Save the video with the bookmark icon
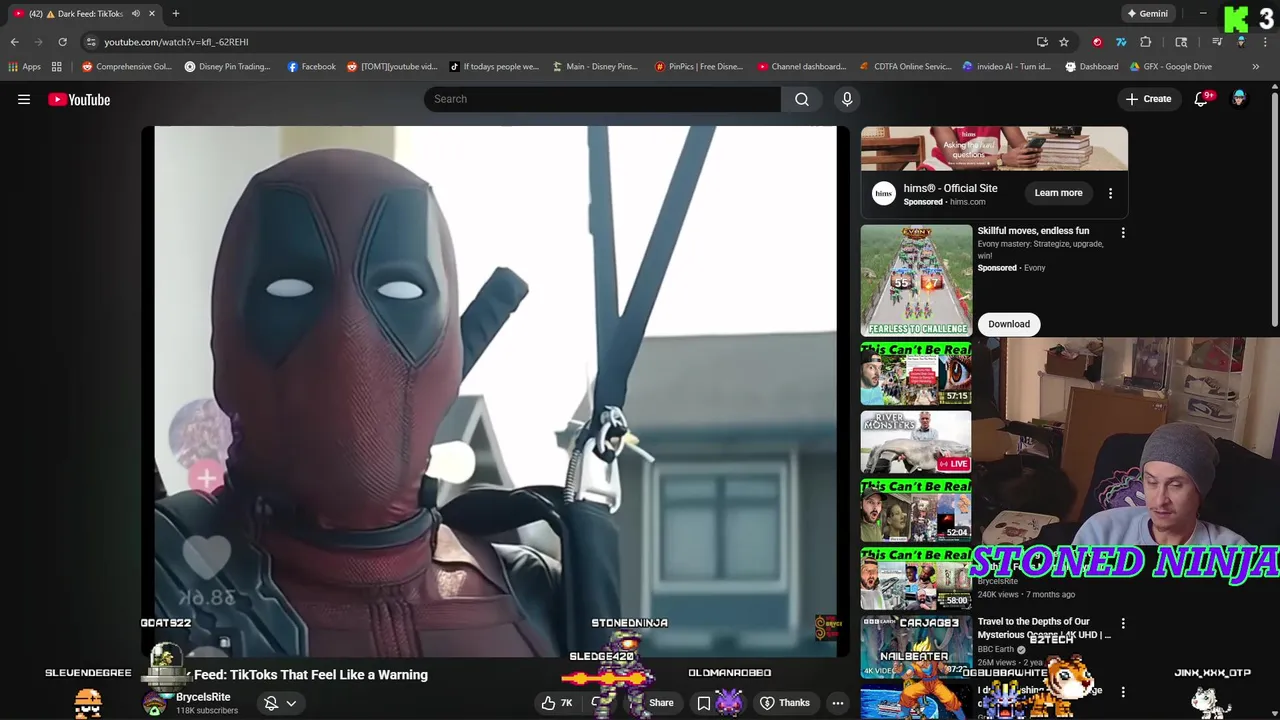Viewport: 1280px width, 720px height. click(x=704, y=703)
